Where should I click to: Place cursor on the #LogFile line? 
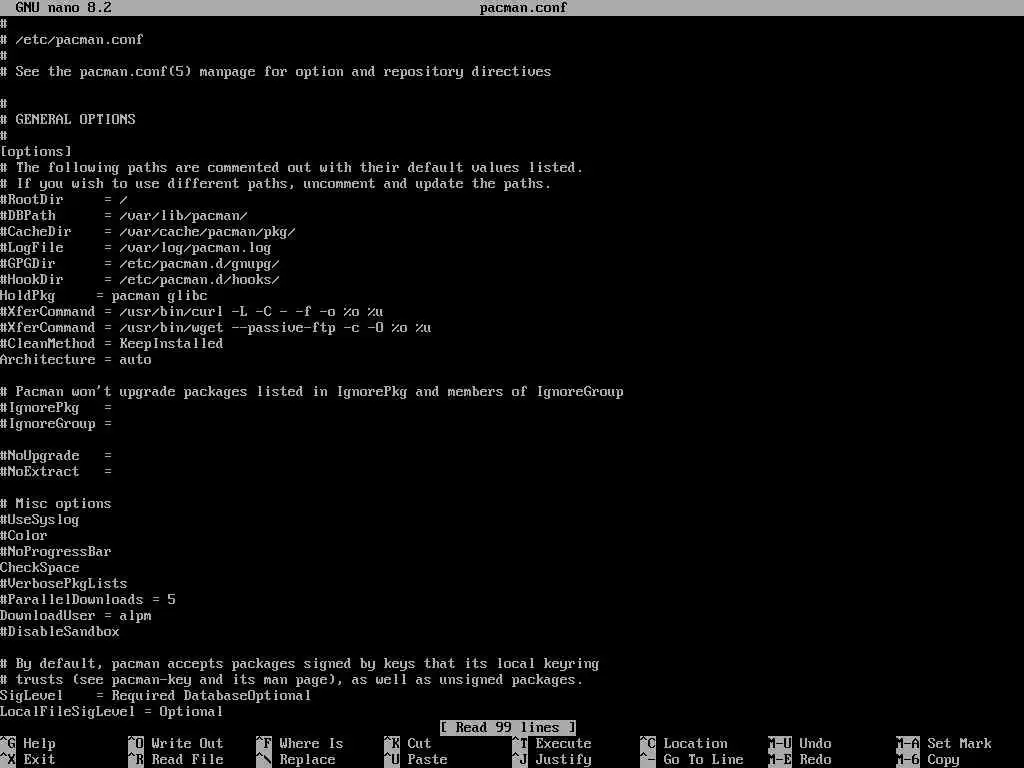[x=136, y=248]
